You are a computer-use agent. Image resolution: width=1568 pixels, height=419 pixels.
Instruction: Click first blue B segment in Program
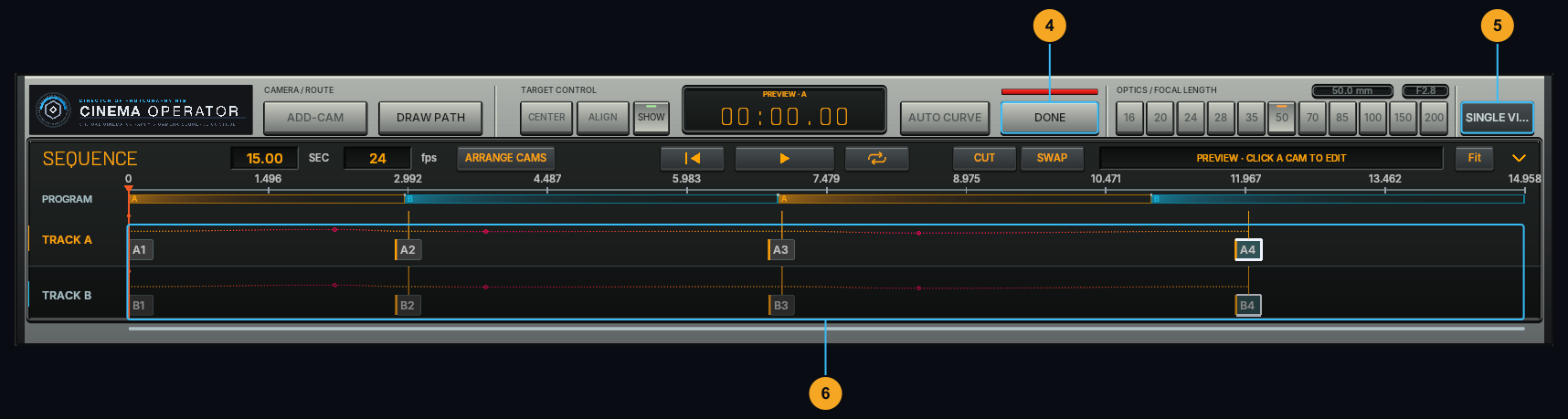click(x=591, y=198)
